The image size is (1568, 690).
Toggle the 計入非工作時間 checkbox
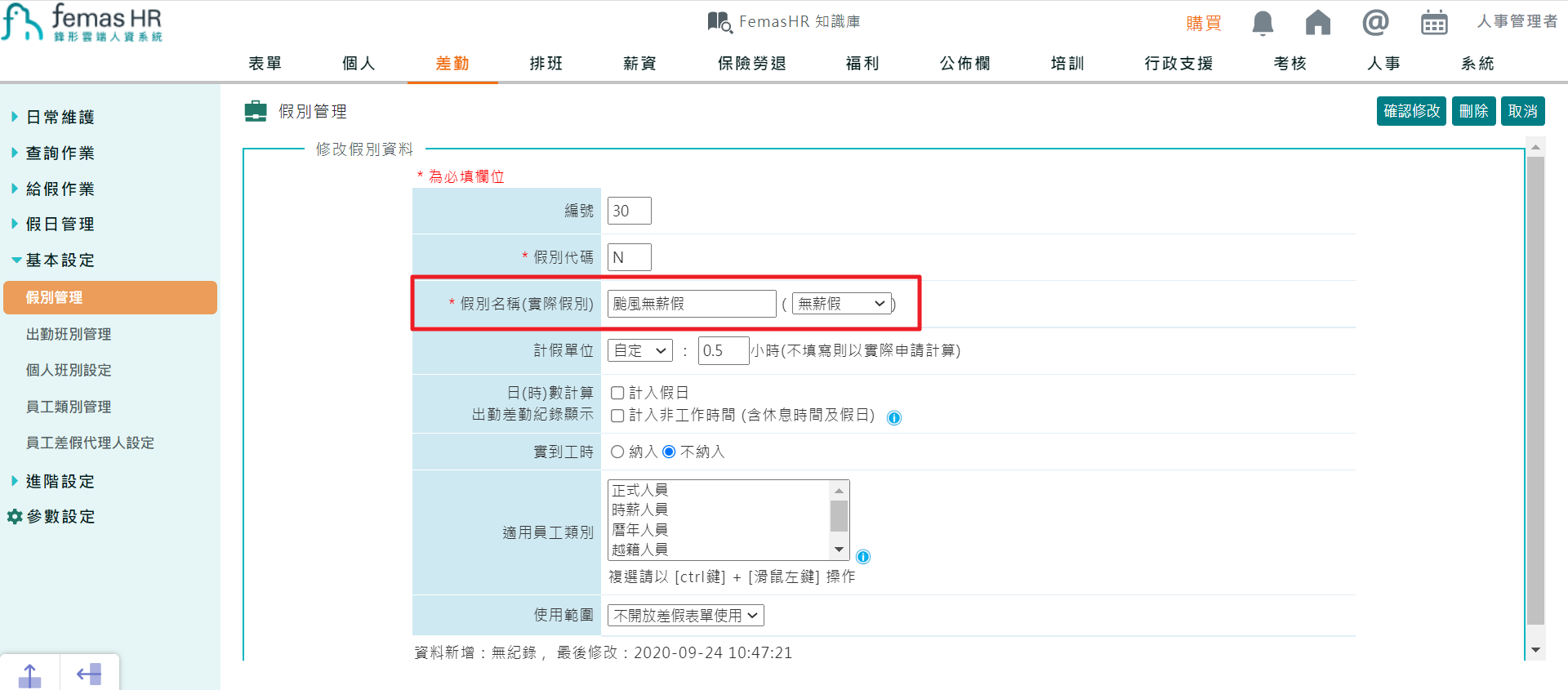click(x=617, y=416)
